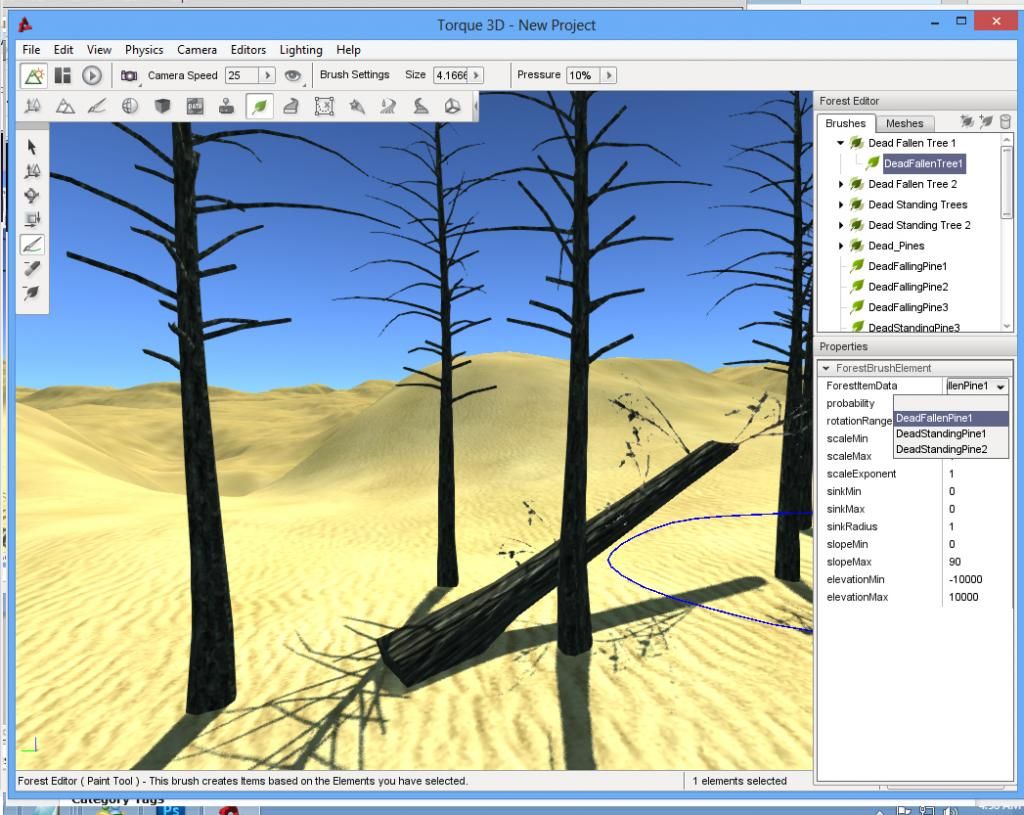The height and width of the screenshot is (815, 1024).
Task: Choose DeadStandingPine1 from dropdown list
Action: point(940,434)
